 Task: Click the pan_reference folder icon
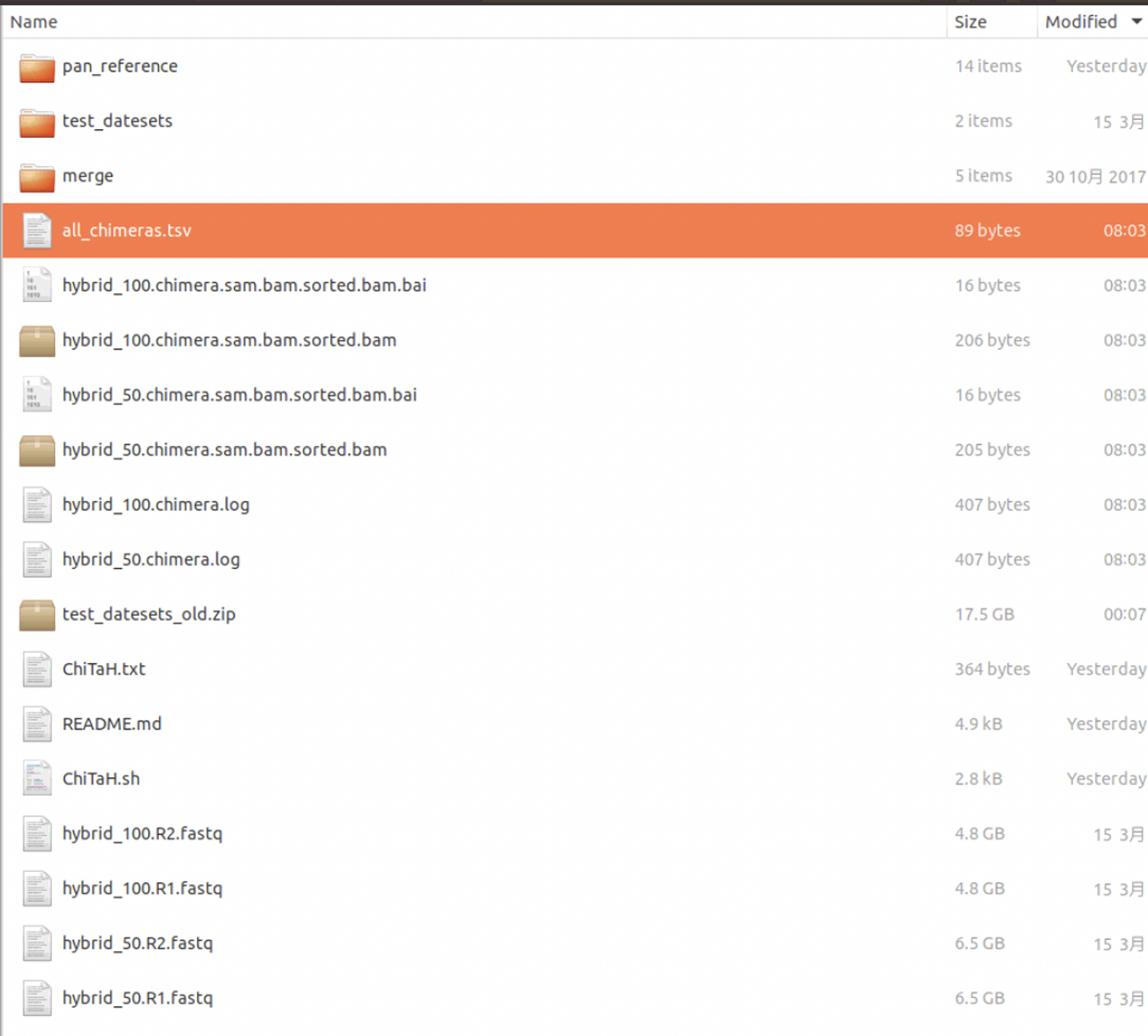pos(37,67)
